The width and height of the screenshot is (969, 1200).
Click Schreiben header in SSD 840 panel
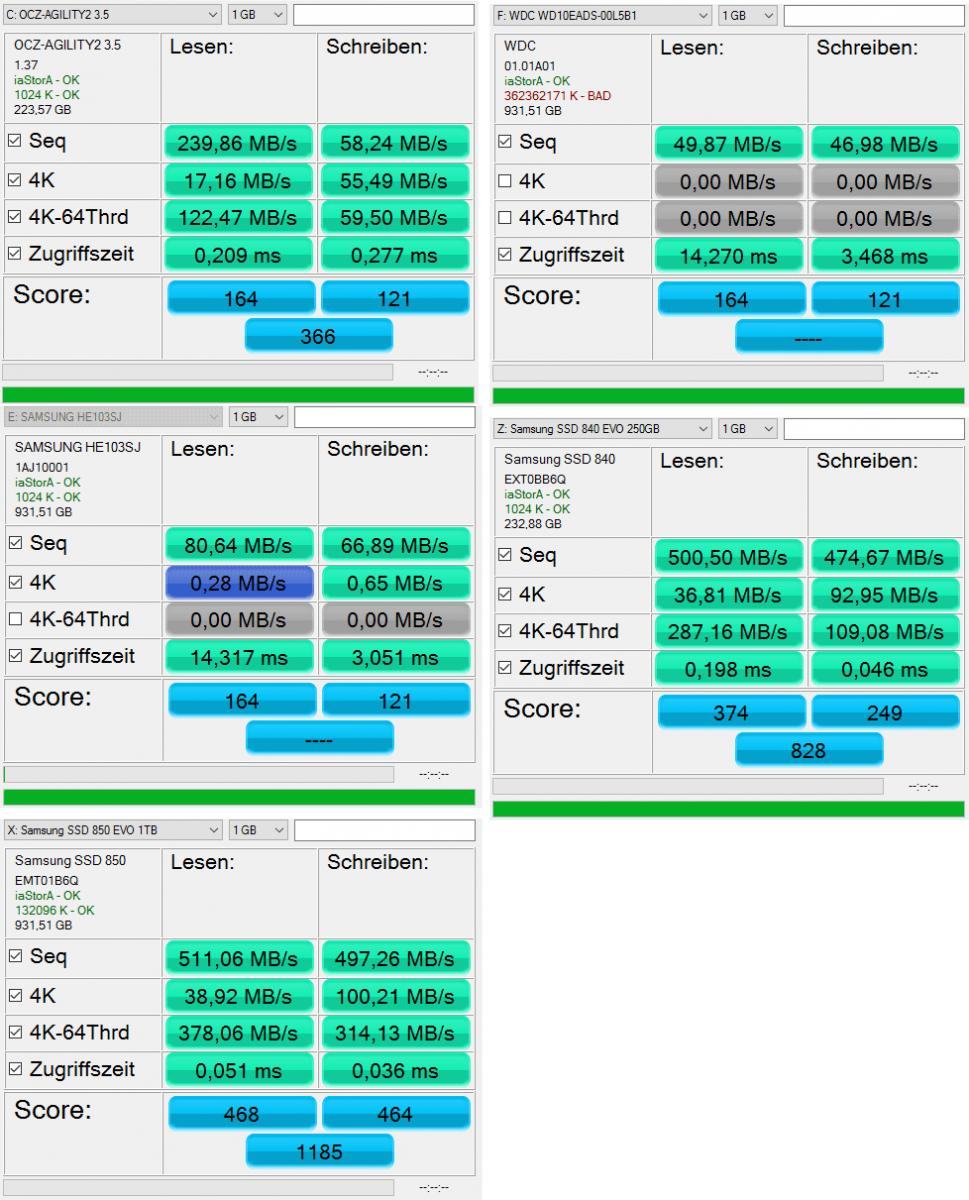click(867, 462)
